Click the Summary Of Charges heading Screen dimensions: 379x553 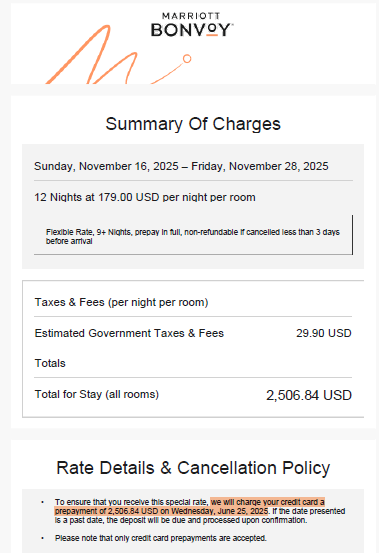[x=193, y=124]
